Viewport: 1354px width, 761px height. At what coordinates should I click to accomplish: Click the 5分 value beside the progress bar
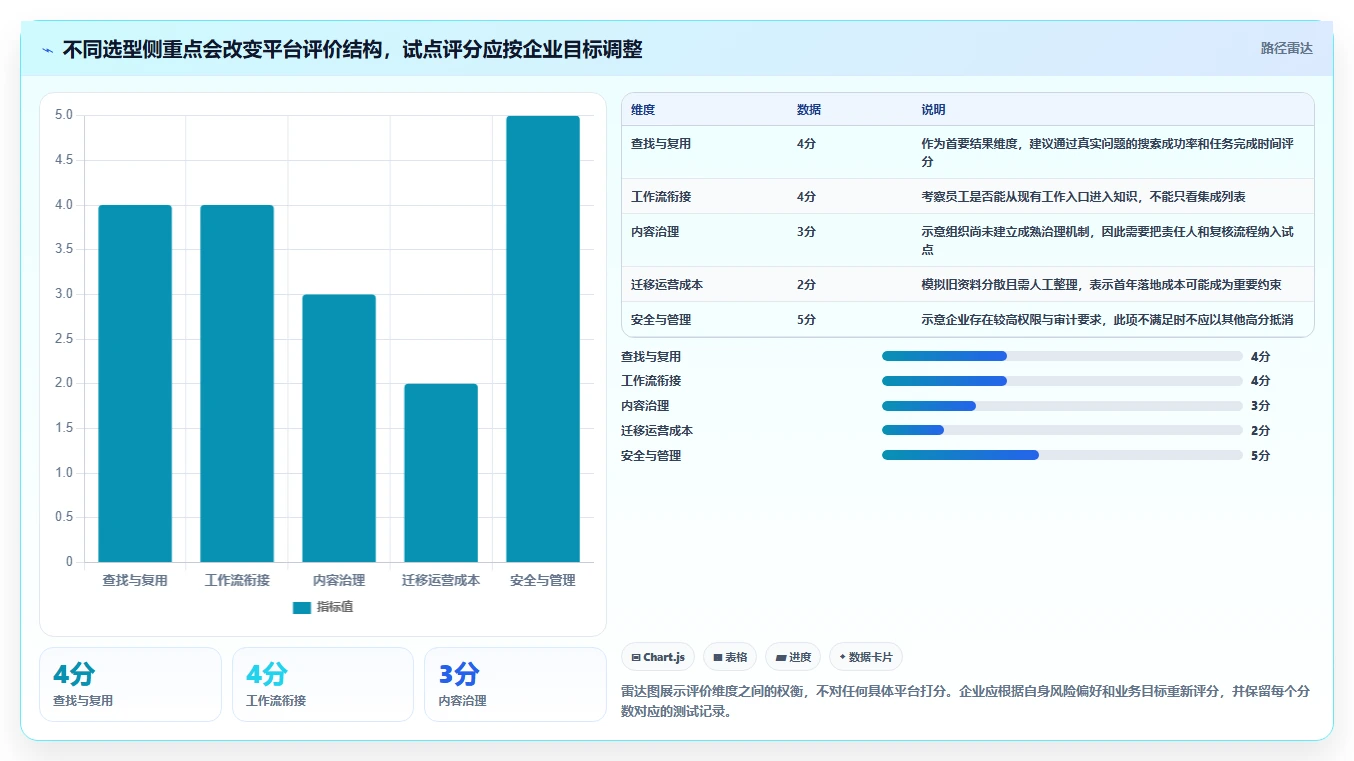point(1260,455)
